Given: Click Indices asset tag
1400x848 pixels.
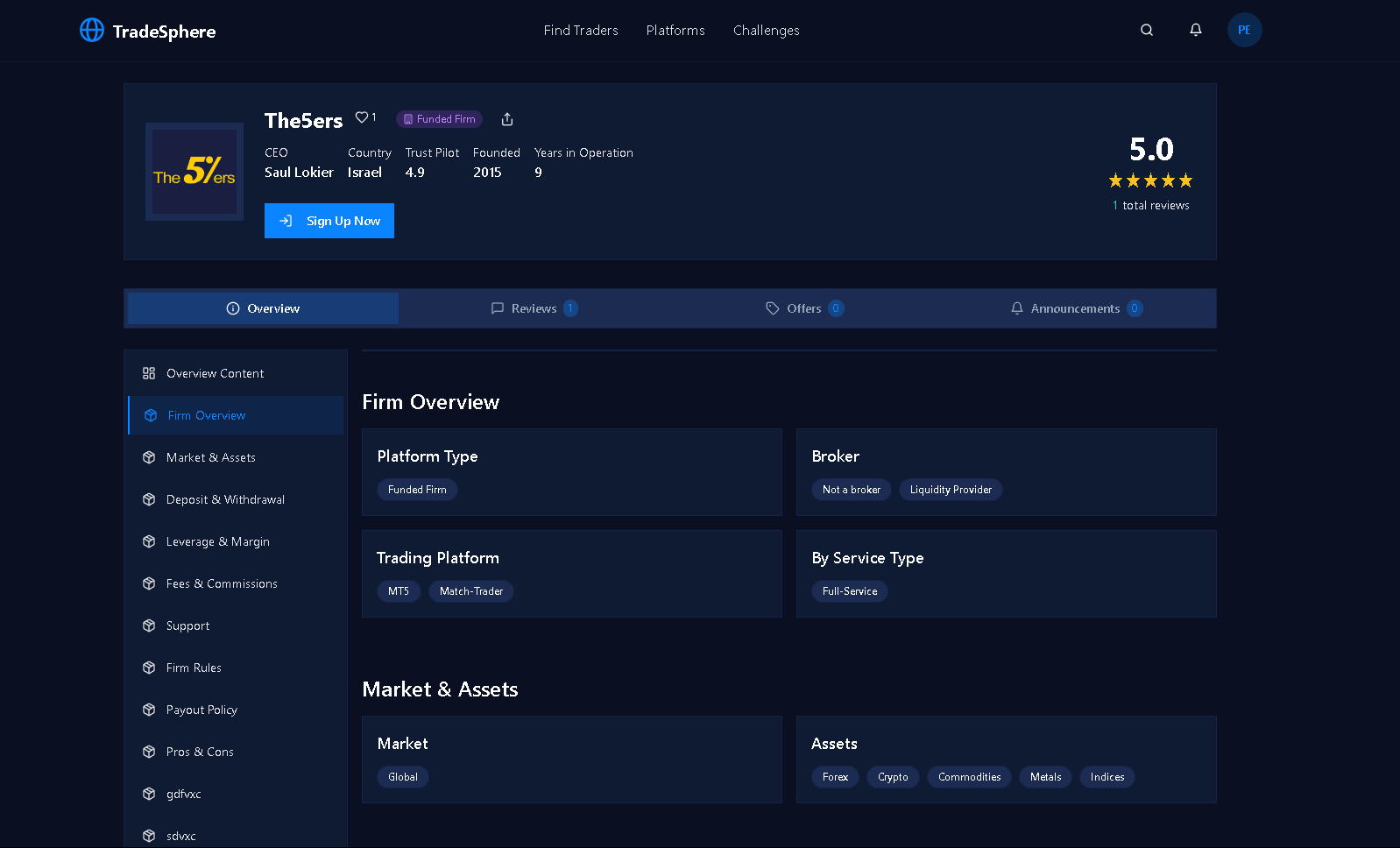Looking at the screenshot, I should (x=1107, y=777).
